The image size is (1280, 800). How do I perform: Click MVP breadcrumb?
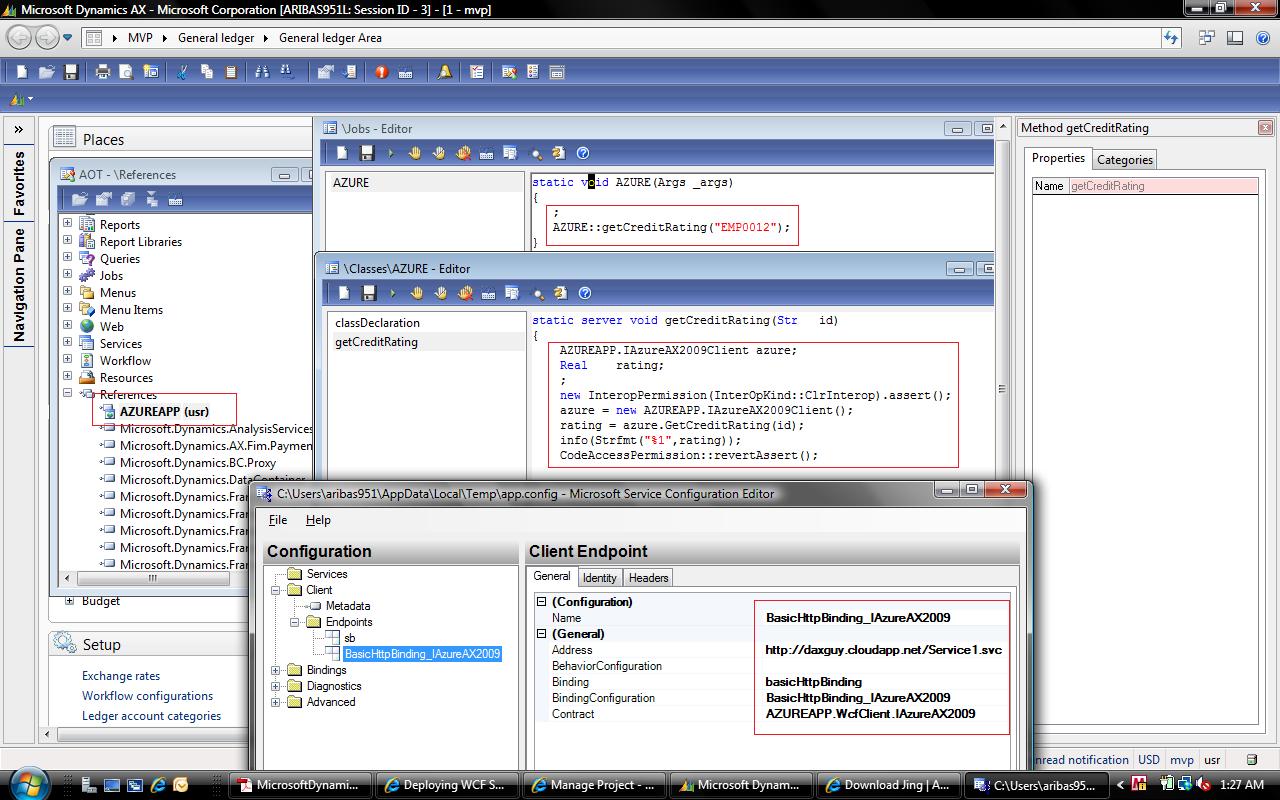click(x=140, y=38)
